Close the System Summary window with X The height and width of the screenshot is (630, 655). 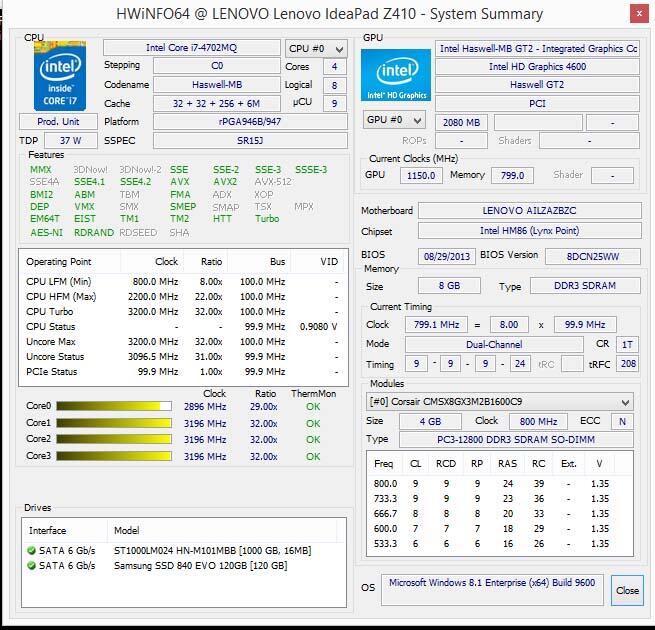tap(639, 14)
